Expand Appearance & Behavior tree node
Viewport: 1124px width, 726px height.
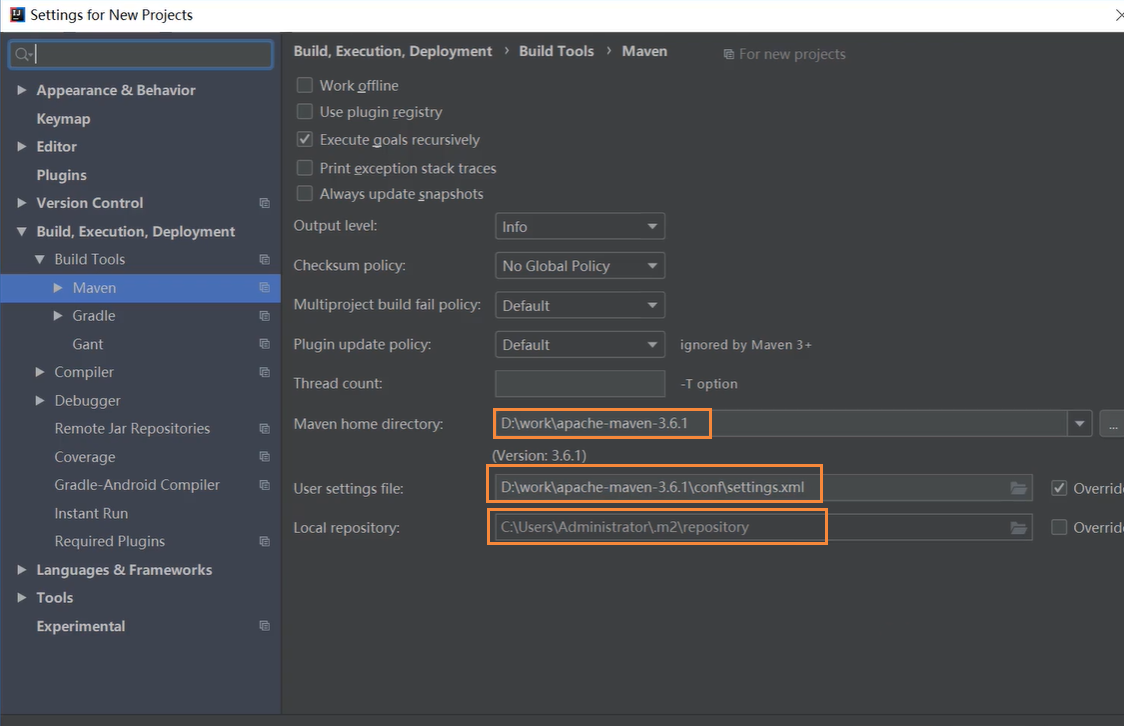[x=22, y=90]
